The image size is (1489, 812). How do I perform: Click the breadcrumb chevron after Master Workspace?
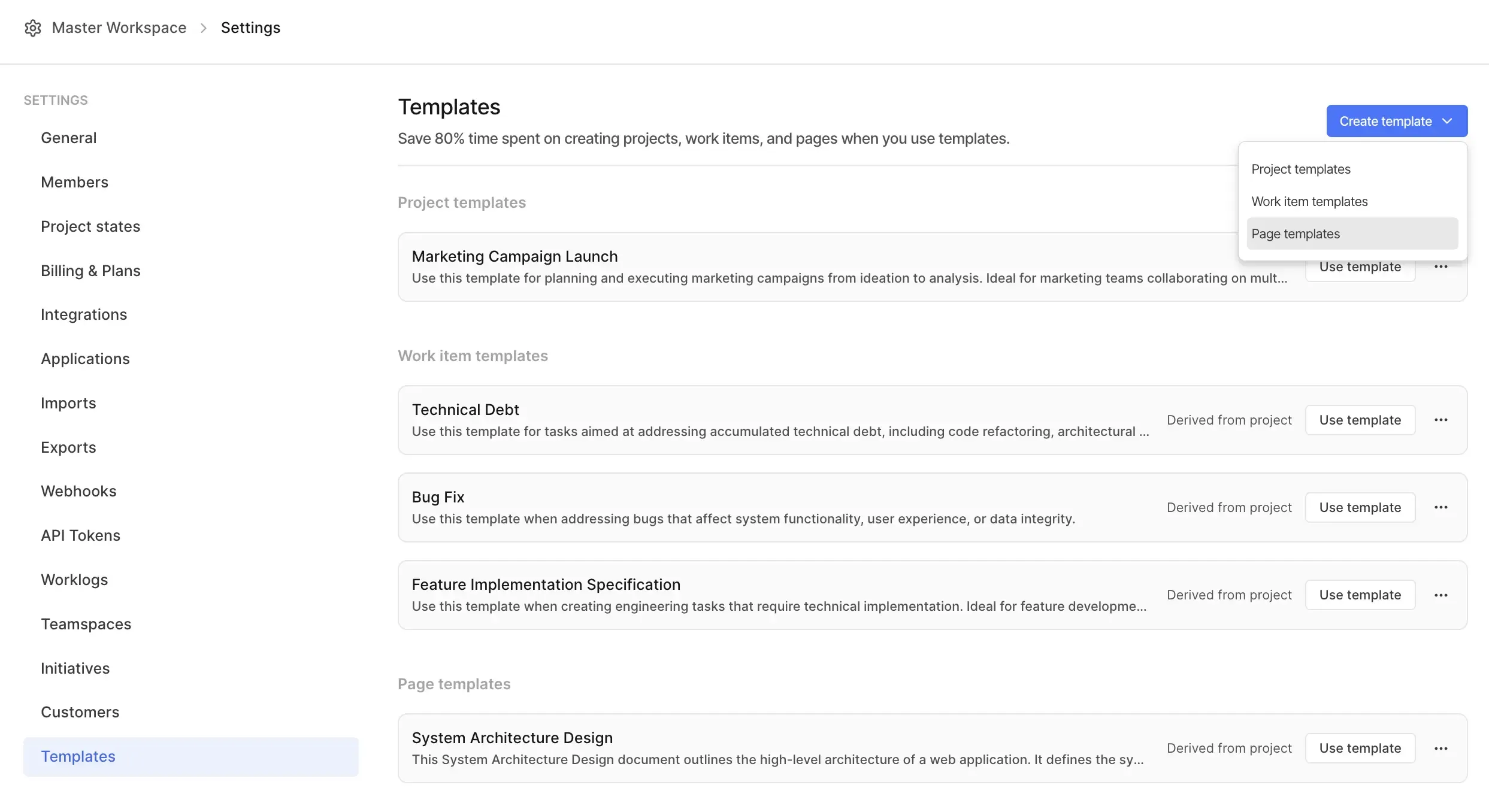203,28
